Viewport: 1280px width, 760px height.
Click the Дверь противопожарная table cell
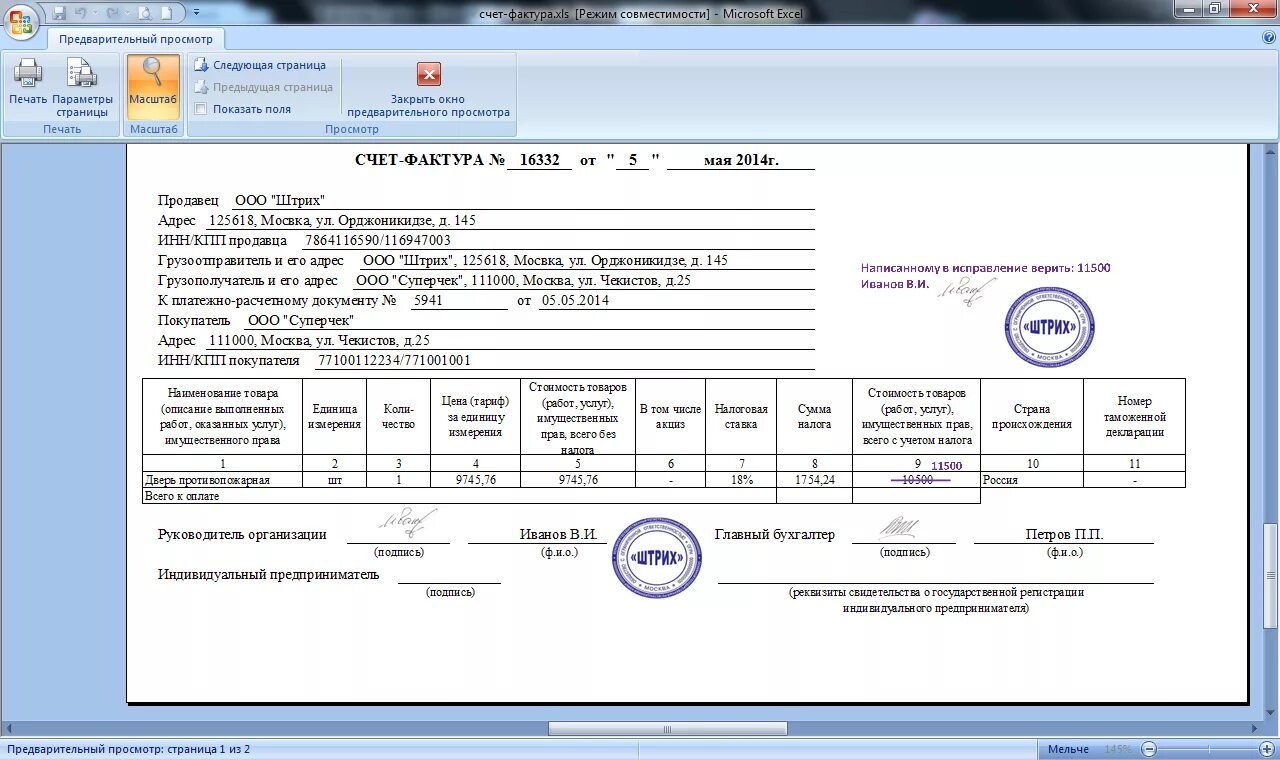pos(222,480)
